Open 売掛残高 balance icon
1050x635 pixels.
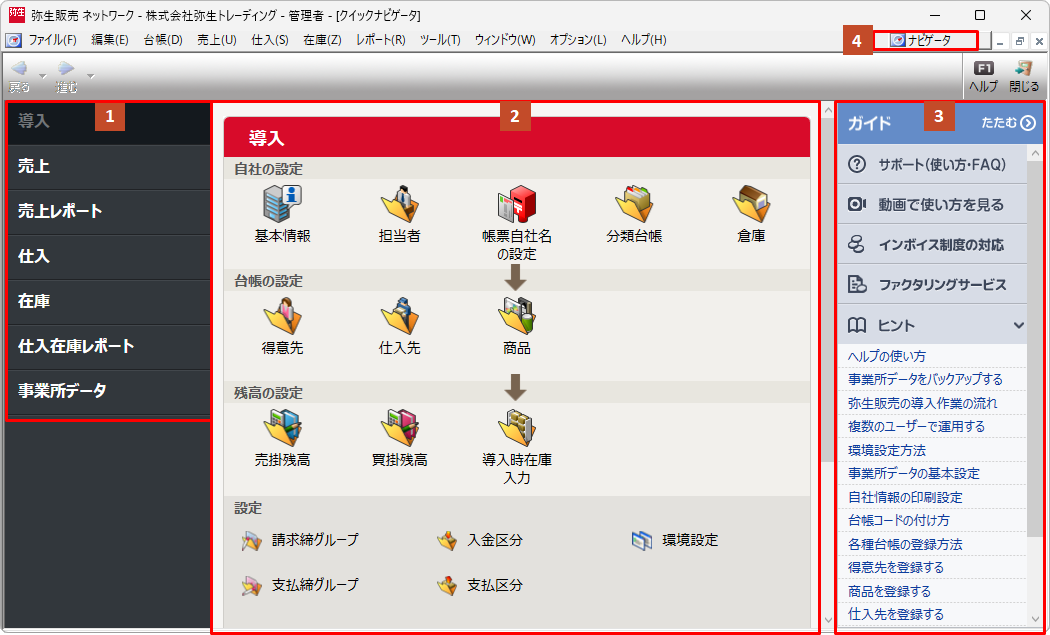click(x=282, y=428)
